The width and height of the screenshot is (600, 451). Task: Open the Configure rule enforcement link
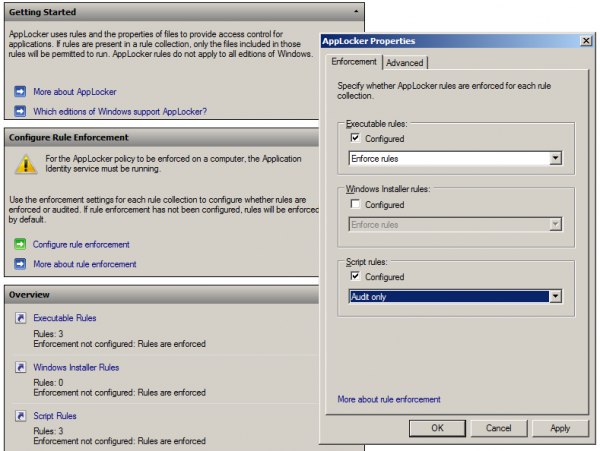tap(81, 244)
